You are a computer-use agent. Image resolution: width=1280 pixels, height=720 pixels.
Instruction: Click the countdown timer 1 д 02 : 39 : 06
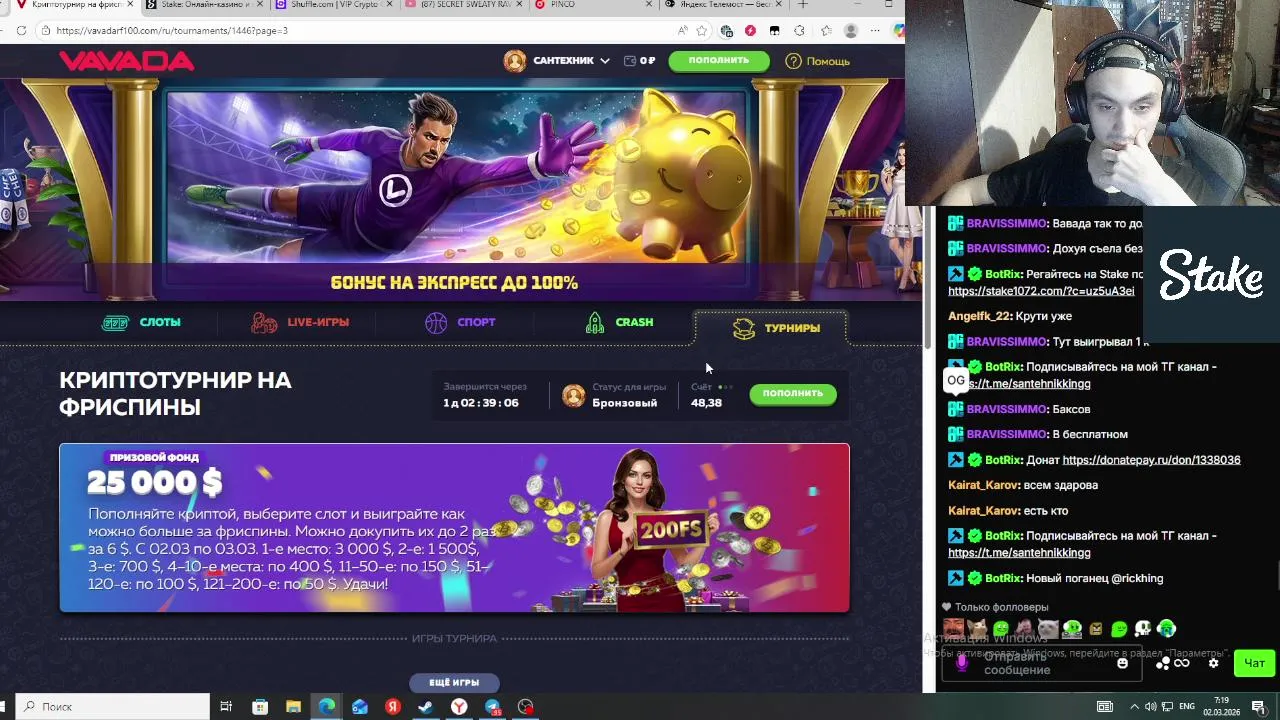(481, 403)
